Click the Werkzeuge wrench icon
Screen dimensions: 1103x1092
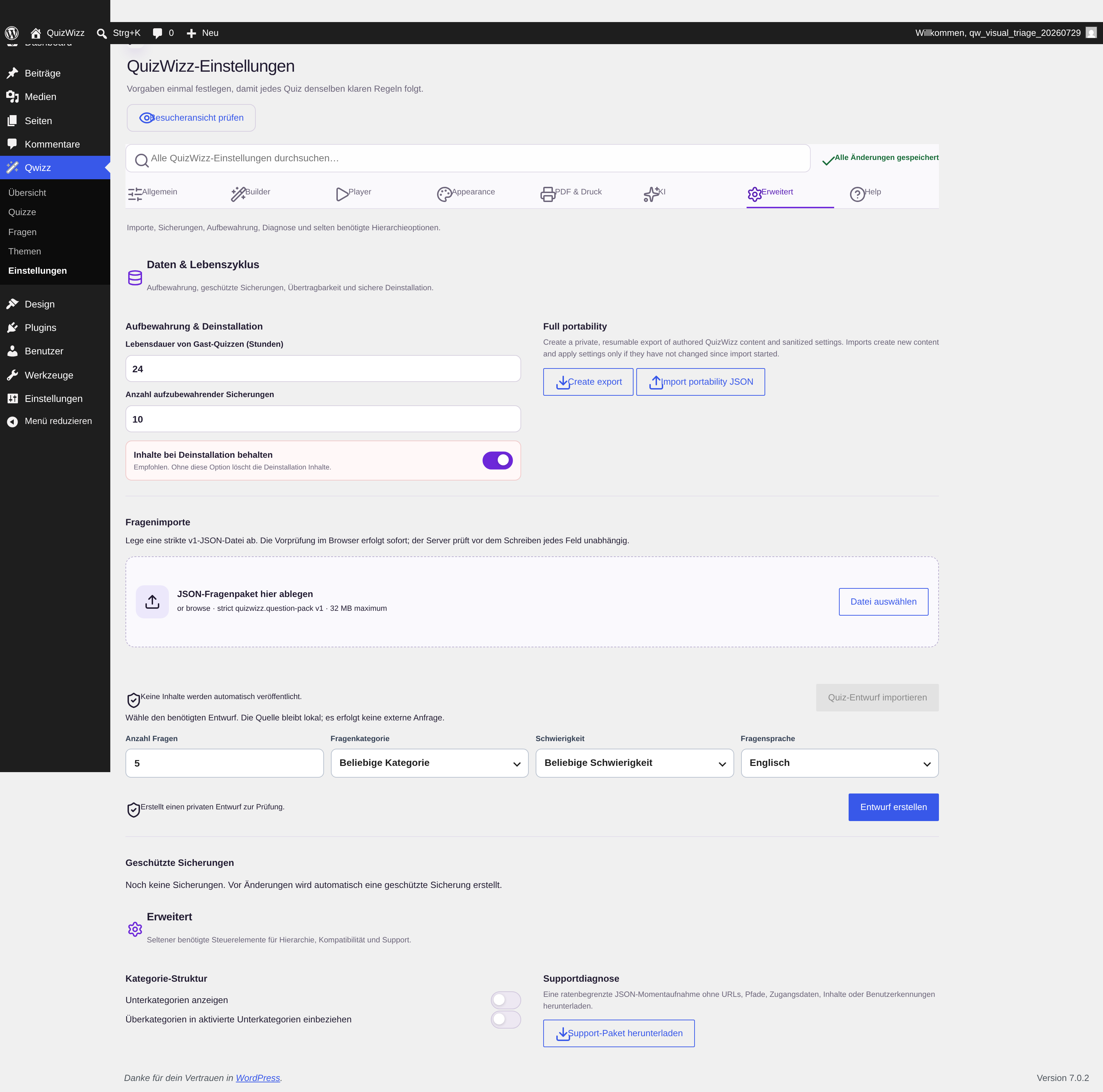pyautogui.click(x=12, y=375)
